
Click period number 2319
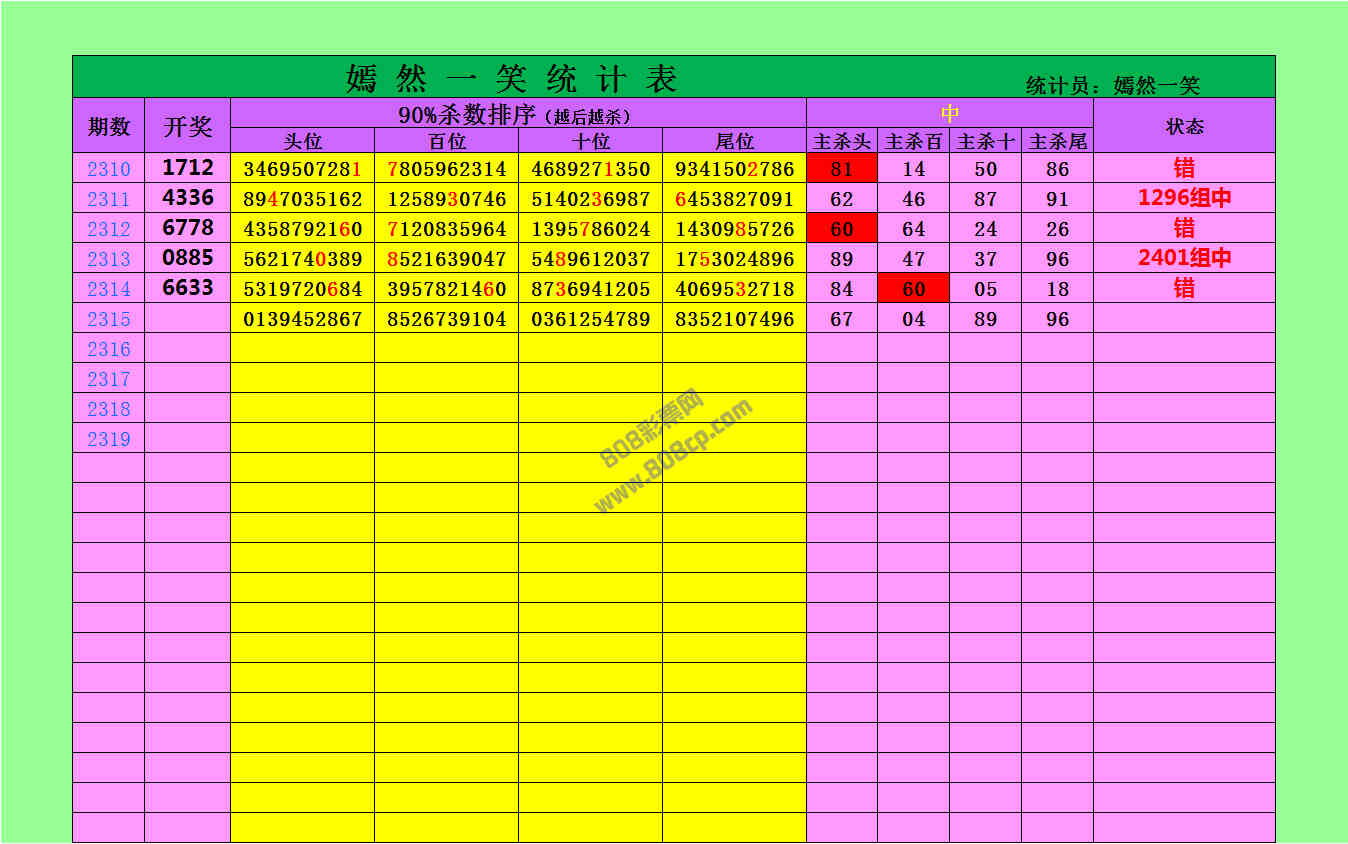click(108, 439)
